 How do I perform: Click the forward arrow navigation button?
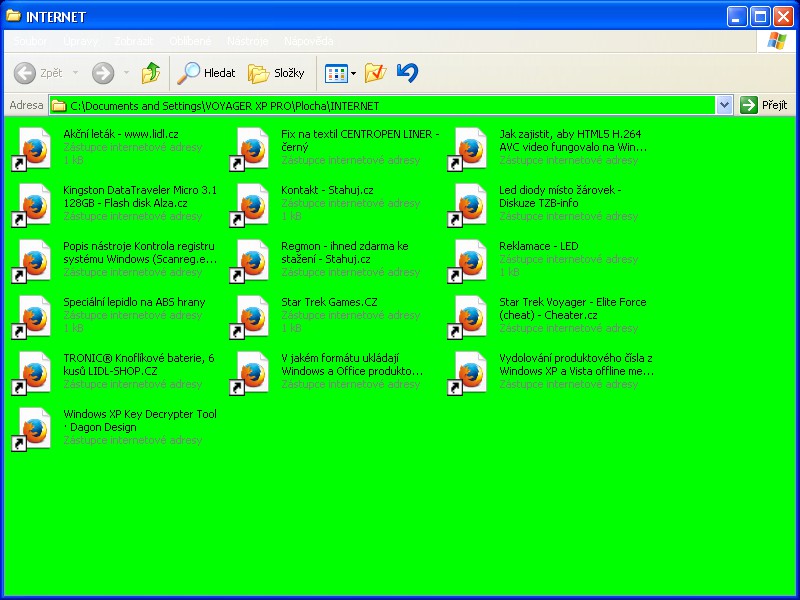102,73
